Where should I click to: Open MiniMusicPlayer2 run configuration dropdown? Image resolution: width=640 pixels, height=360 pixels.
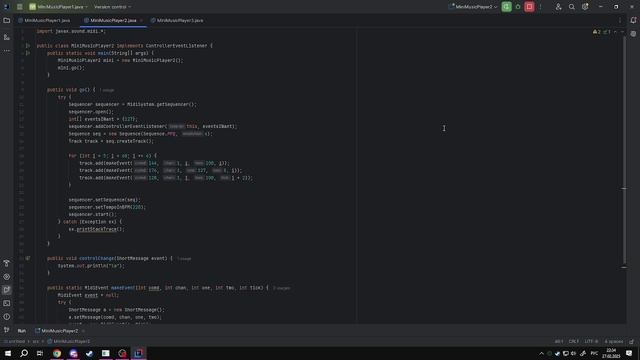(x=473, y=7)
